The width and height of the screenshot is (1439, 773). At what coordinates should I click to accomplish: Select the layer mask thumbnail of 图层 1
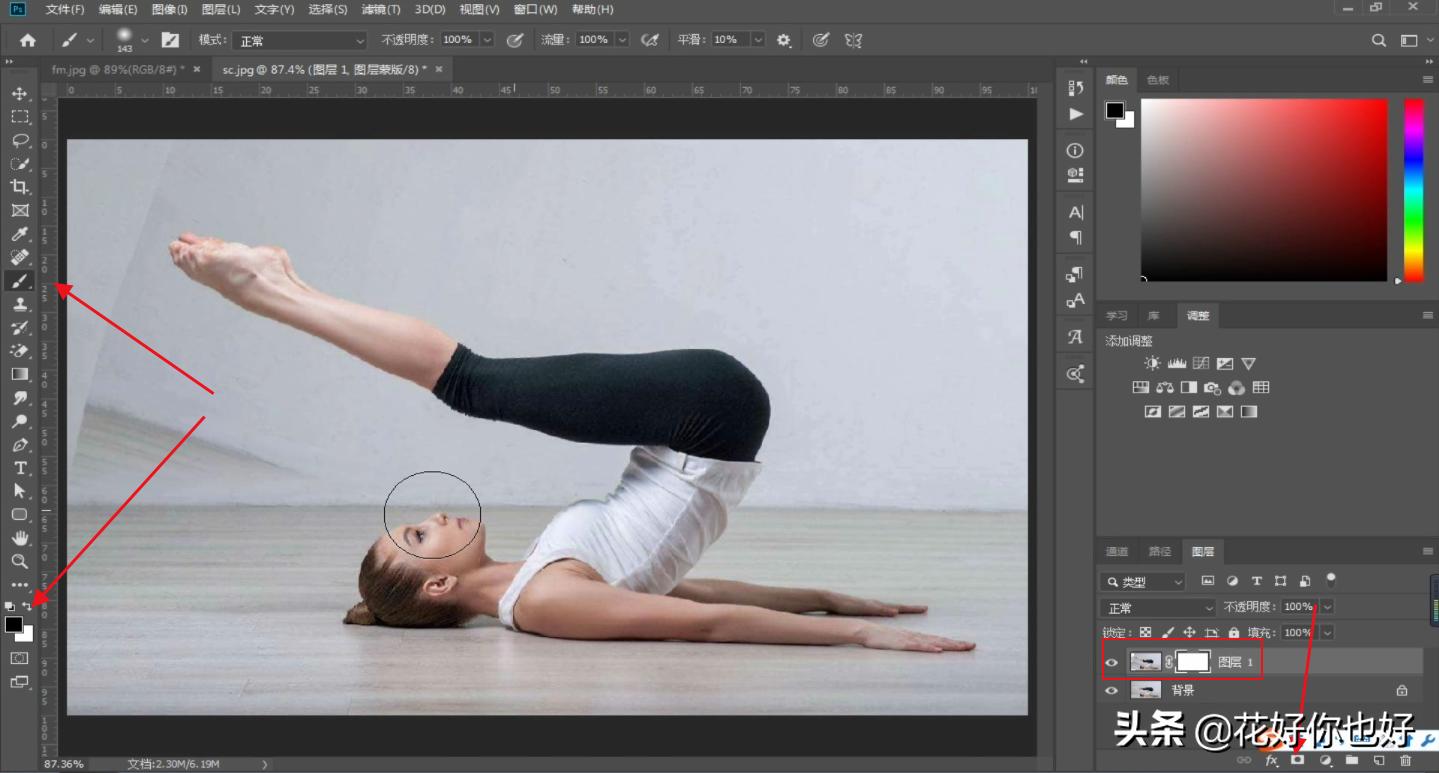1193,662
